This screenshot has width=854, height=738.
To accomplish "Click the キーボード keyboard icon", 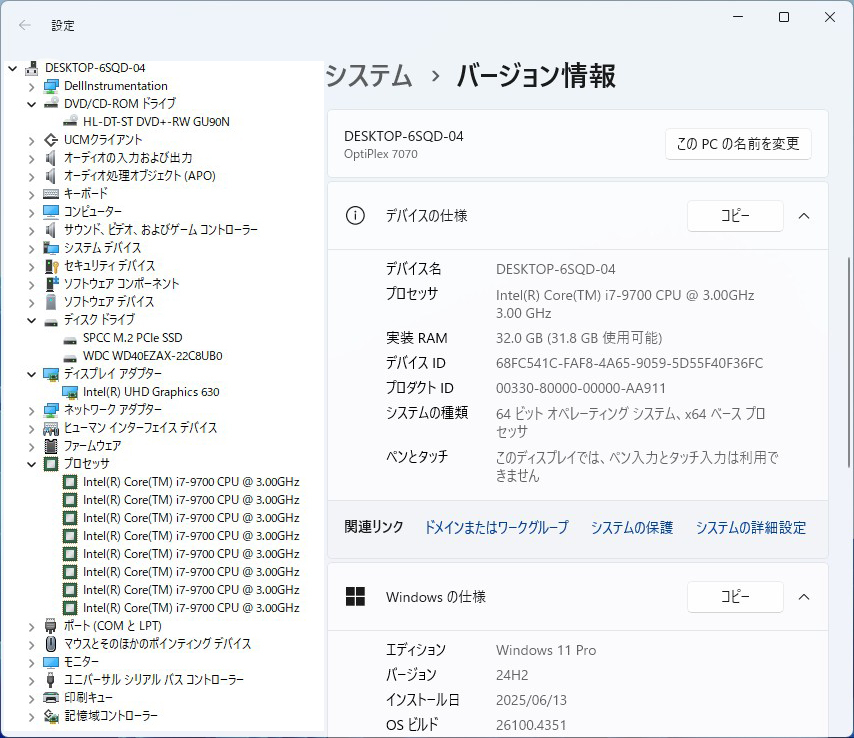I will pos(51,194).
